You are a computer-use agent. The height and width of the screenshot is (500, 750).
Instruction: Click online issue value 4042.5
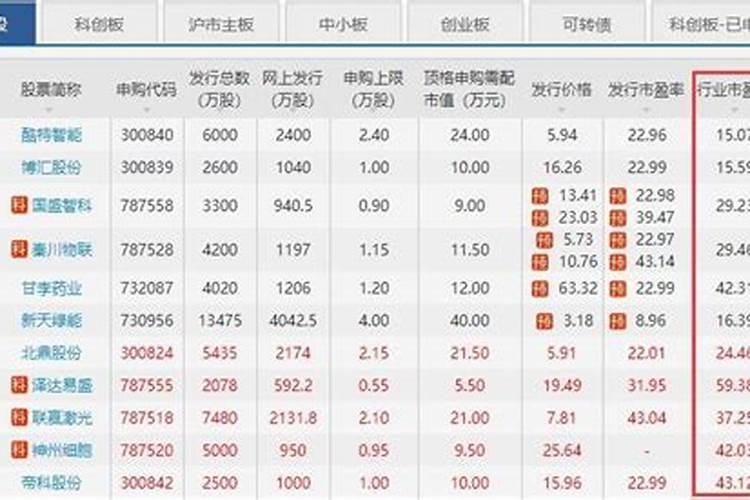[293, 320]
